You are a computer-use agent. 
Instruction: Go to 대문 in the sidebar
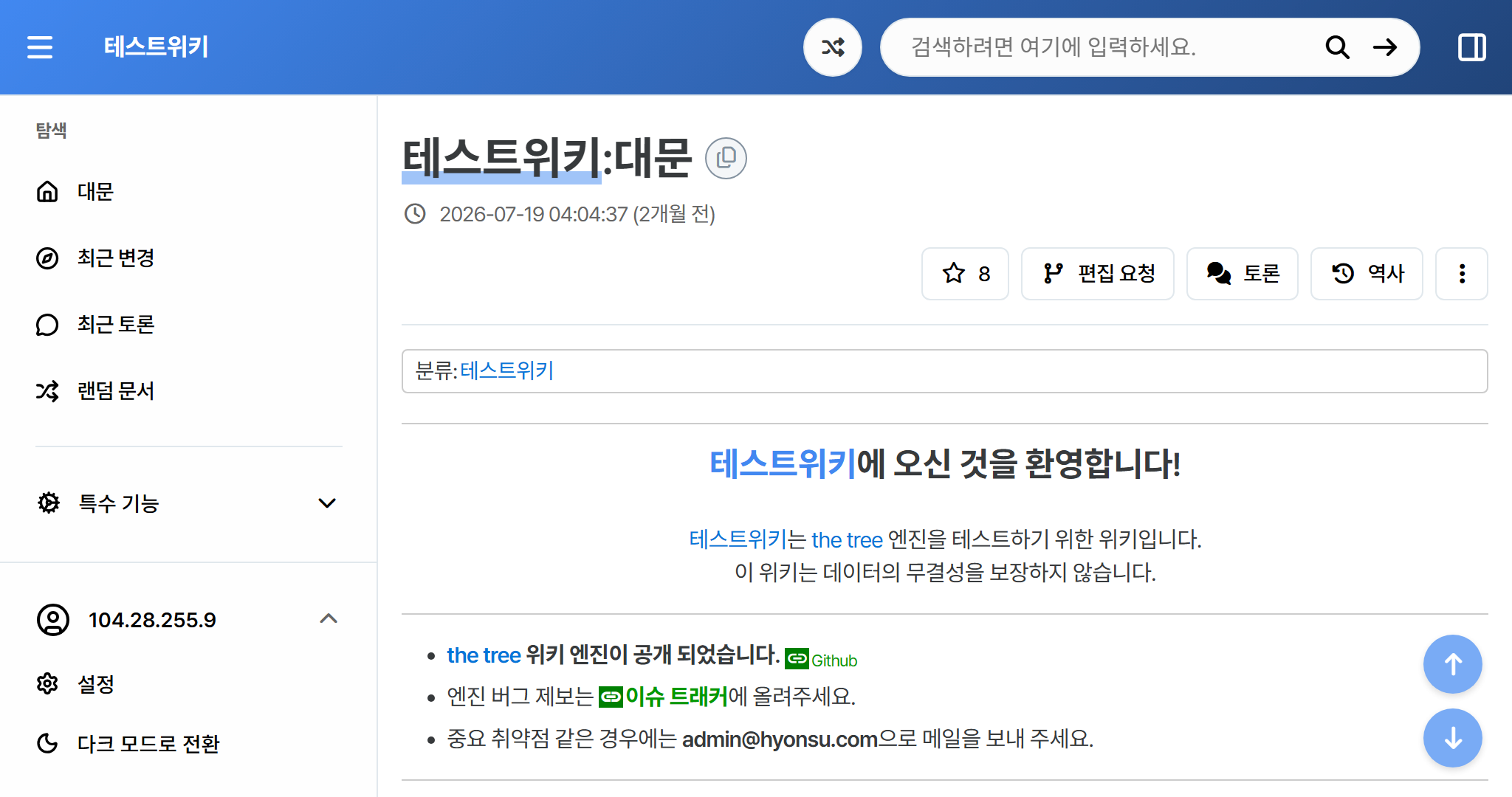pos(189,192)
